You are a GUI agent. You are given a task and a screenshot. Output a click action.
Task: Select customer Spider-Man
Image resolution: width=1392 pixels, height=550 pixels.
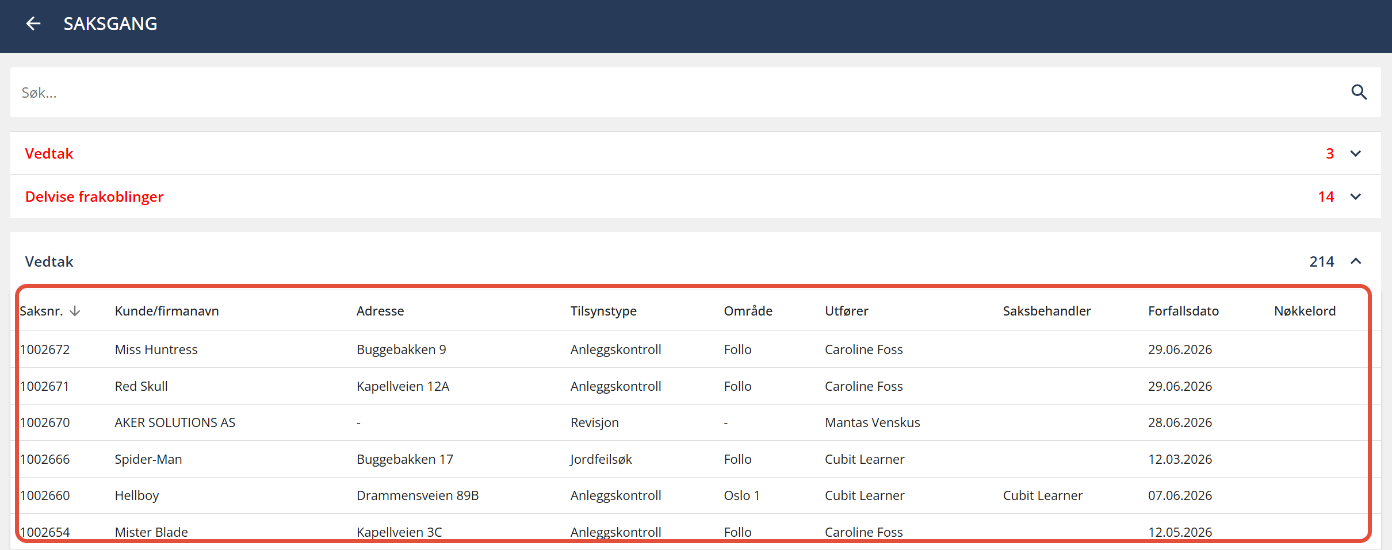148,460
